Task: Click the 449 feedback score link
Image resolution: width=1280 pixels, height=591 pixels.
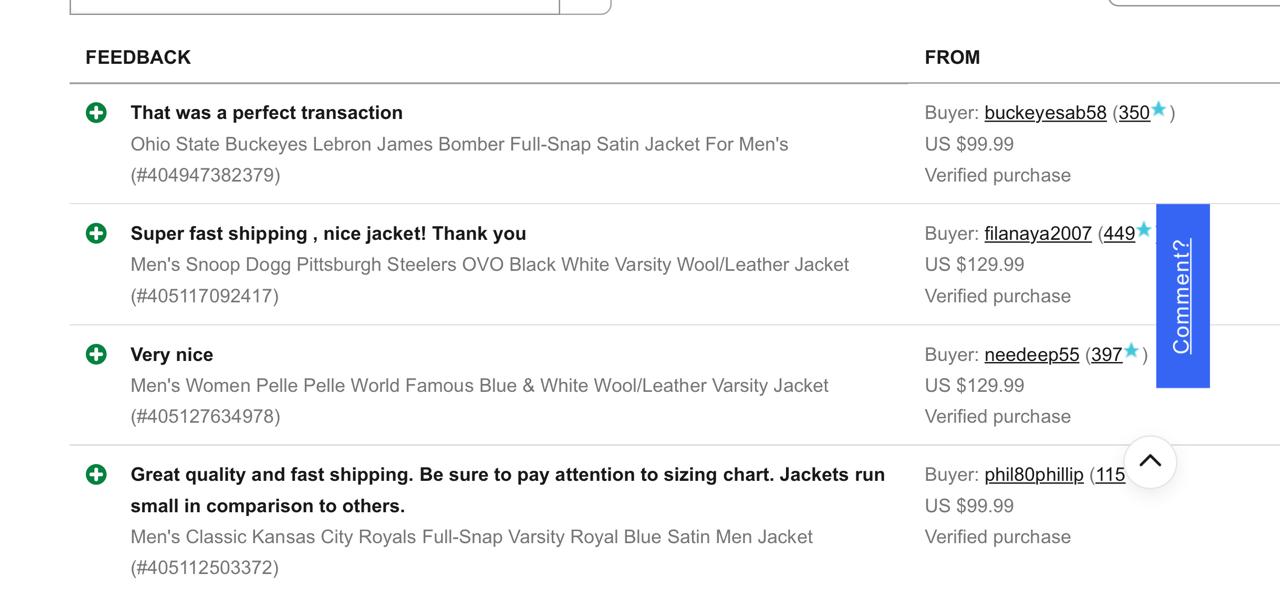Action: [1119, 234]
